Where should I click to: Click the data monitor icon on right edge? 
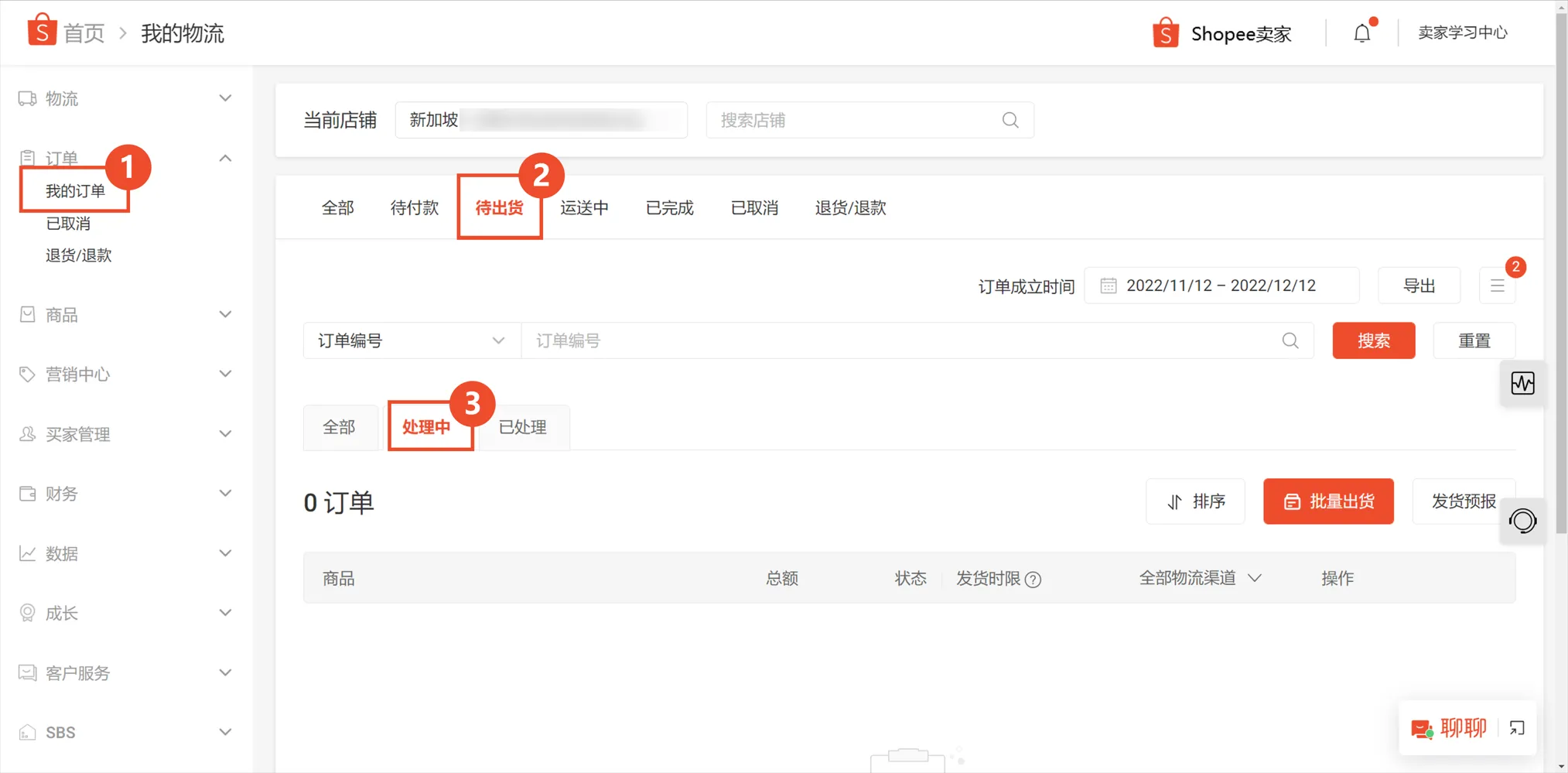click(1522, 382)
